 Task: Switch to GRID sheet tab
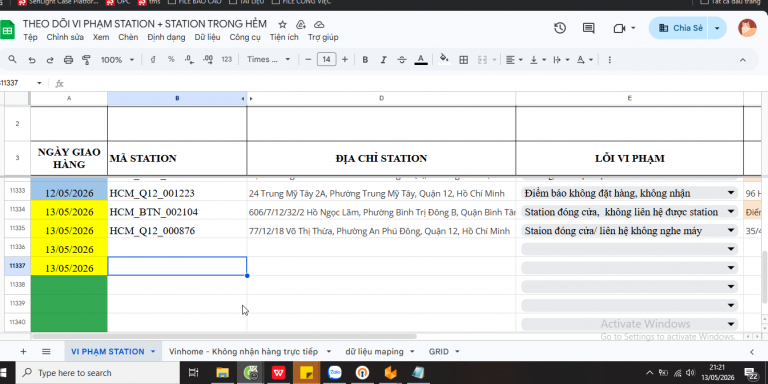tap(438, 352)
